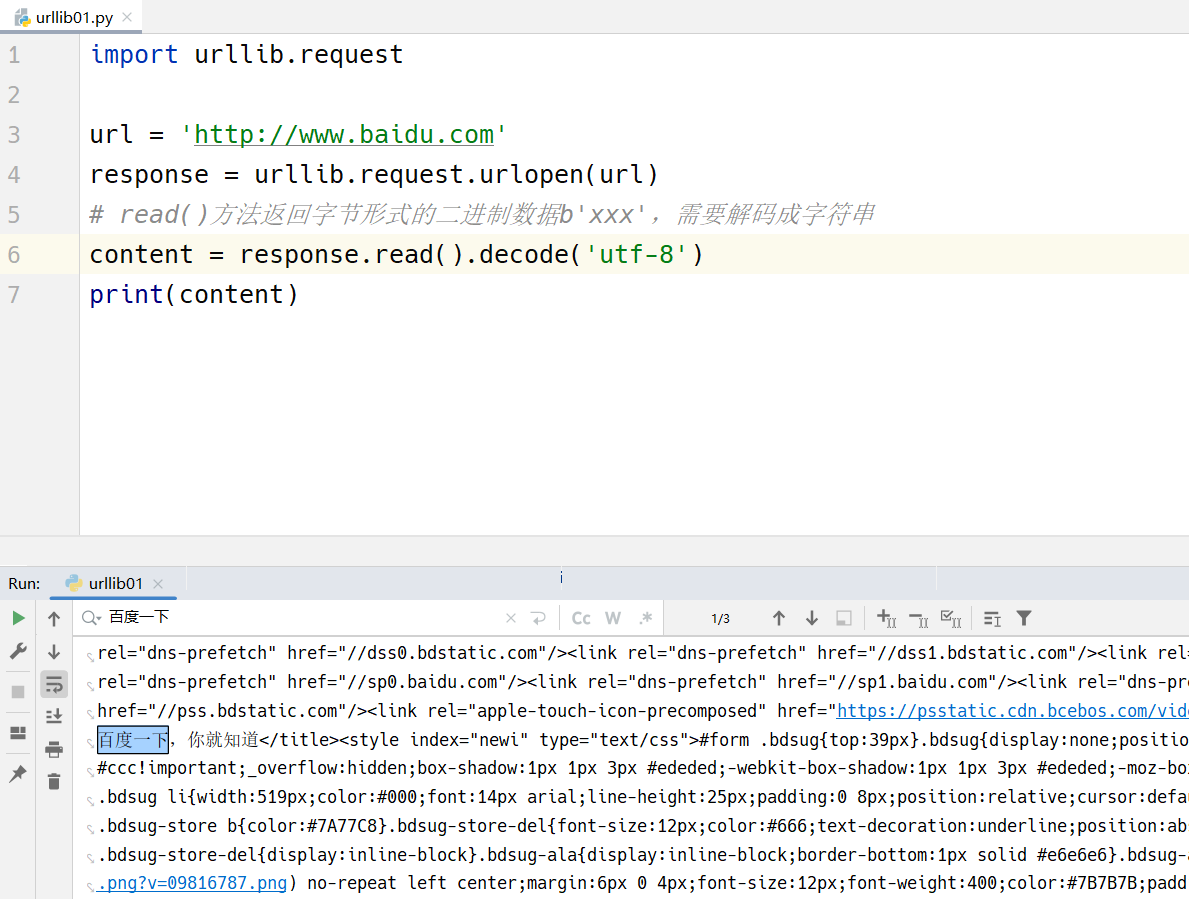Screen dimensions: 1189x899
Task: Add selection for next occurrence
Action: [x=886, y=619]
